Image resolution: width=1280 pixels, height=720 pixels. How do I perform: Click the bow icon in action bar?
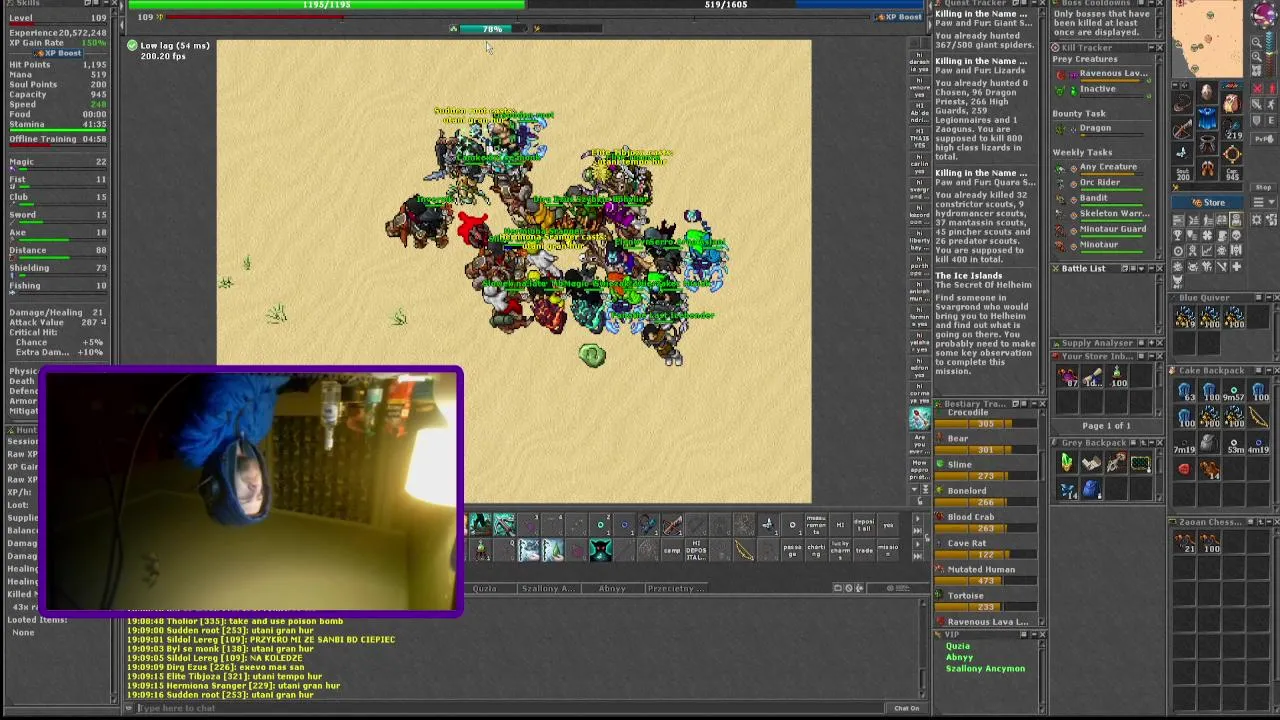coord(744,550)
